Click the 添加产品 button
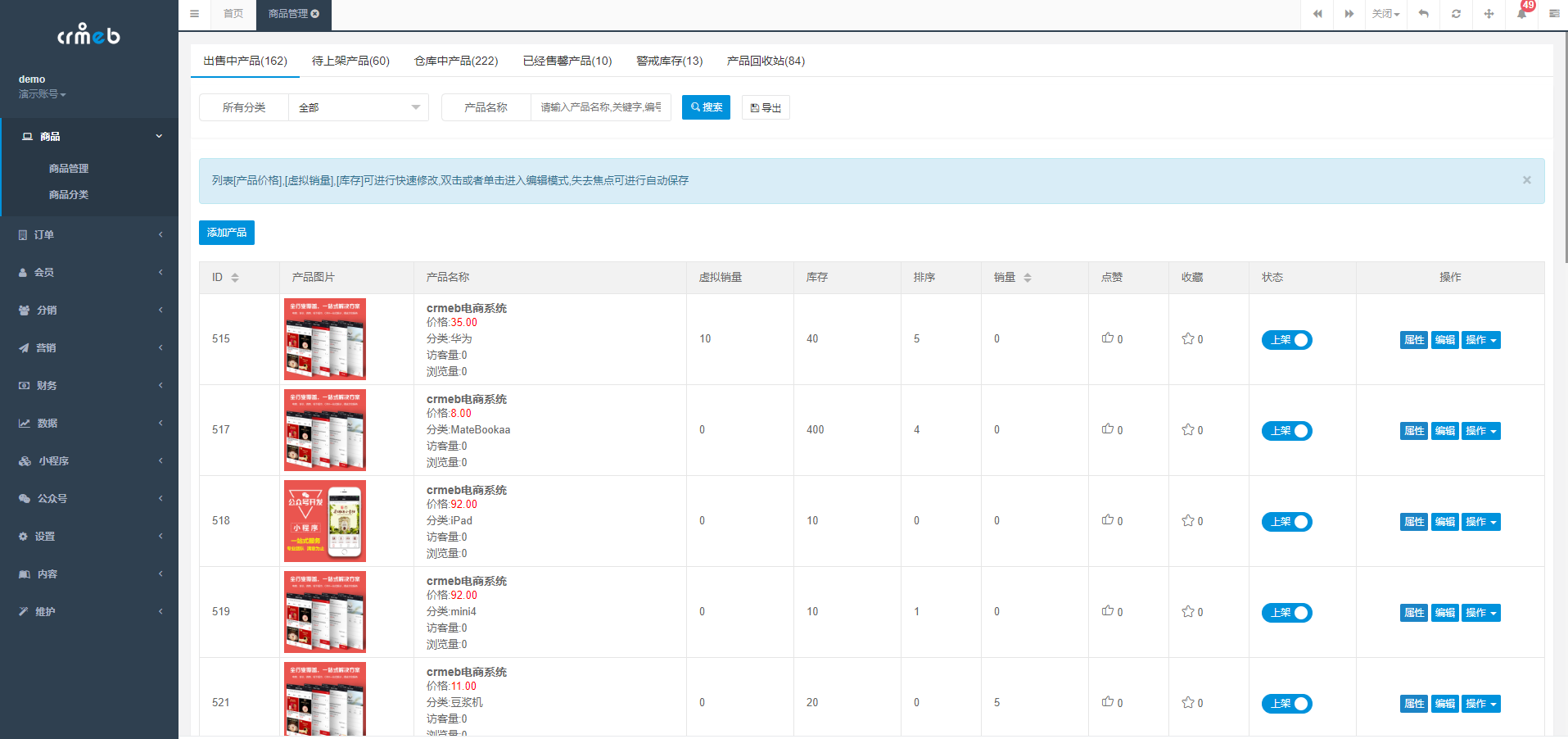This screenshot has width=1568, height=739. [227, 233]
